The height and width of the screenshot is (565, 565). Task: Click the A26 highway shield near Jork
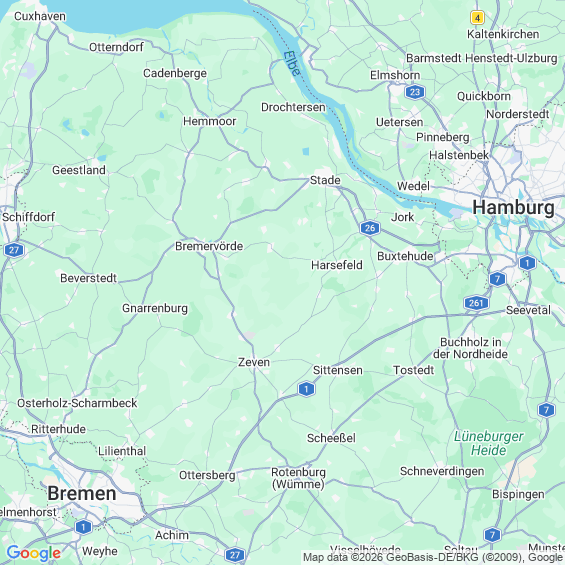pos(370,228)
